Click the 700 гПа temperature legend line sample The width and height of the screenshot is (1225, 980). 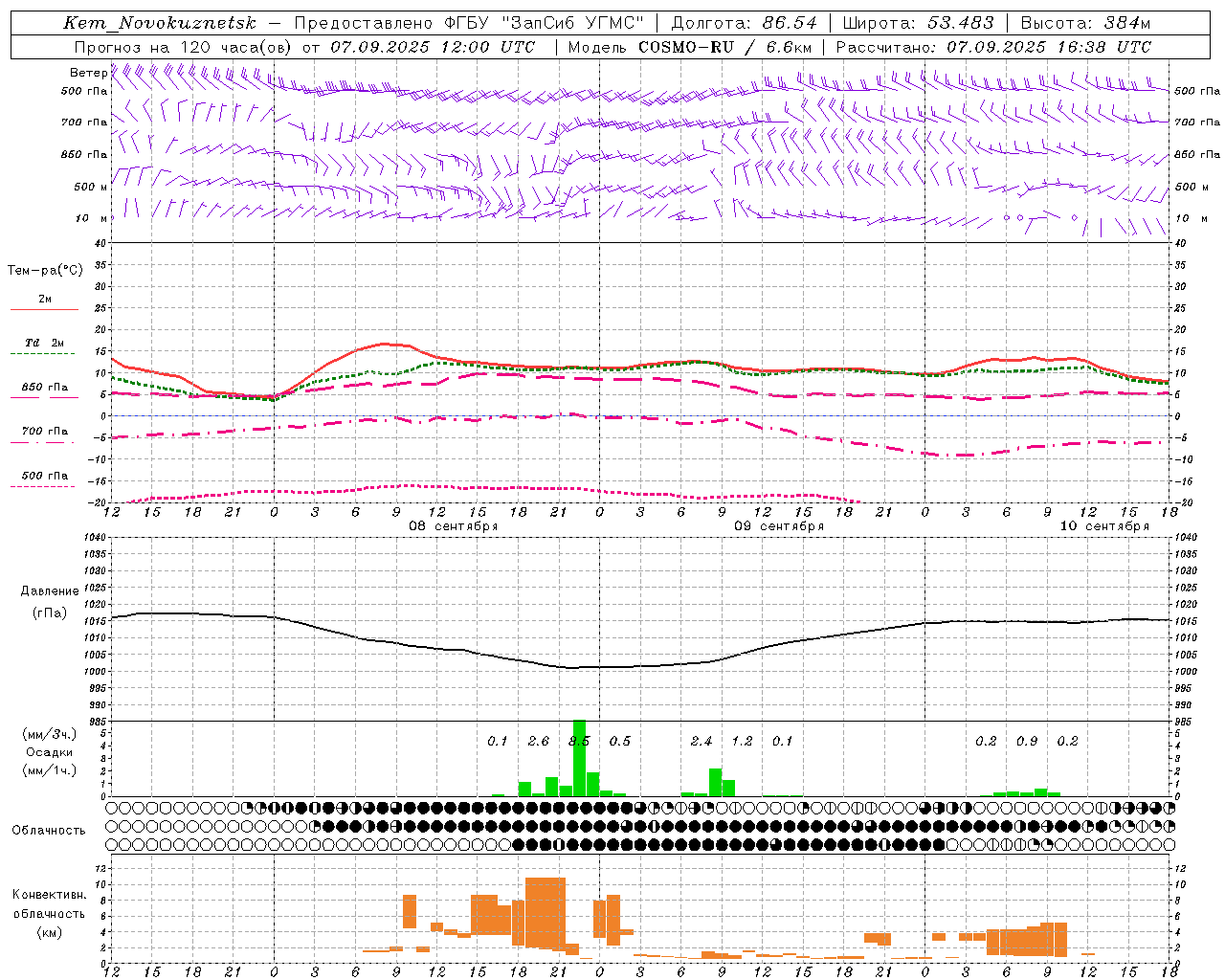coord(44,443)
